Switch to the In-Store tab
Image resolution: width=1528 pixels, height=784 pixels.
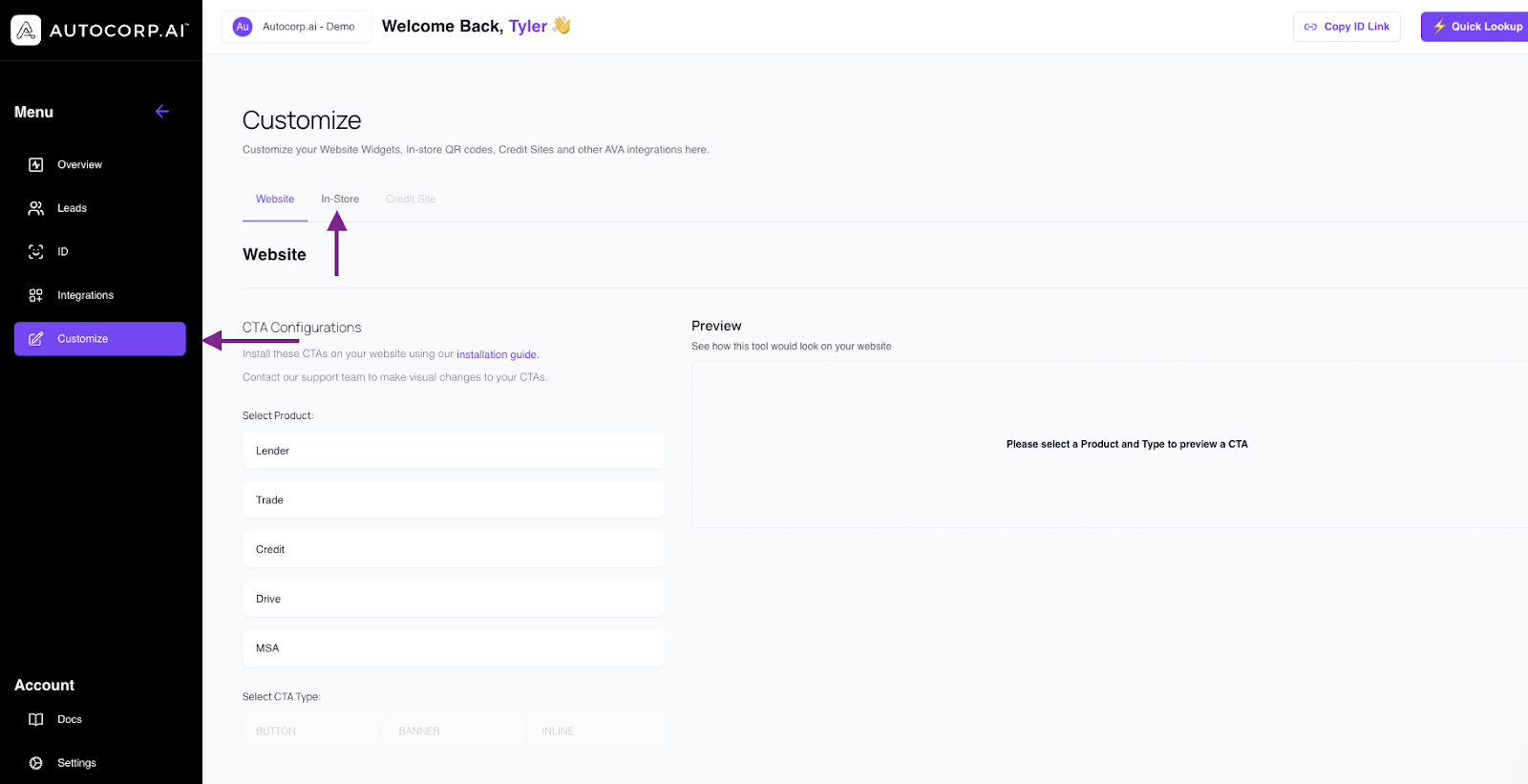tap(340, 200)
